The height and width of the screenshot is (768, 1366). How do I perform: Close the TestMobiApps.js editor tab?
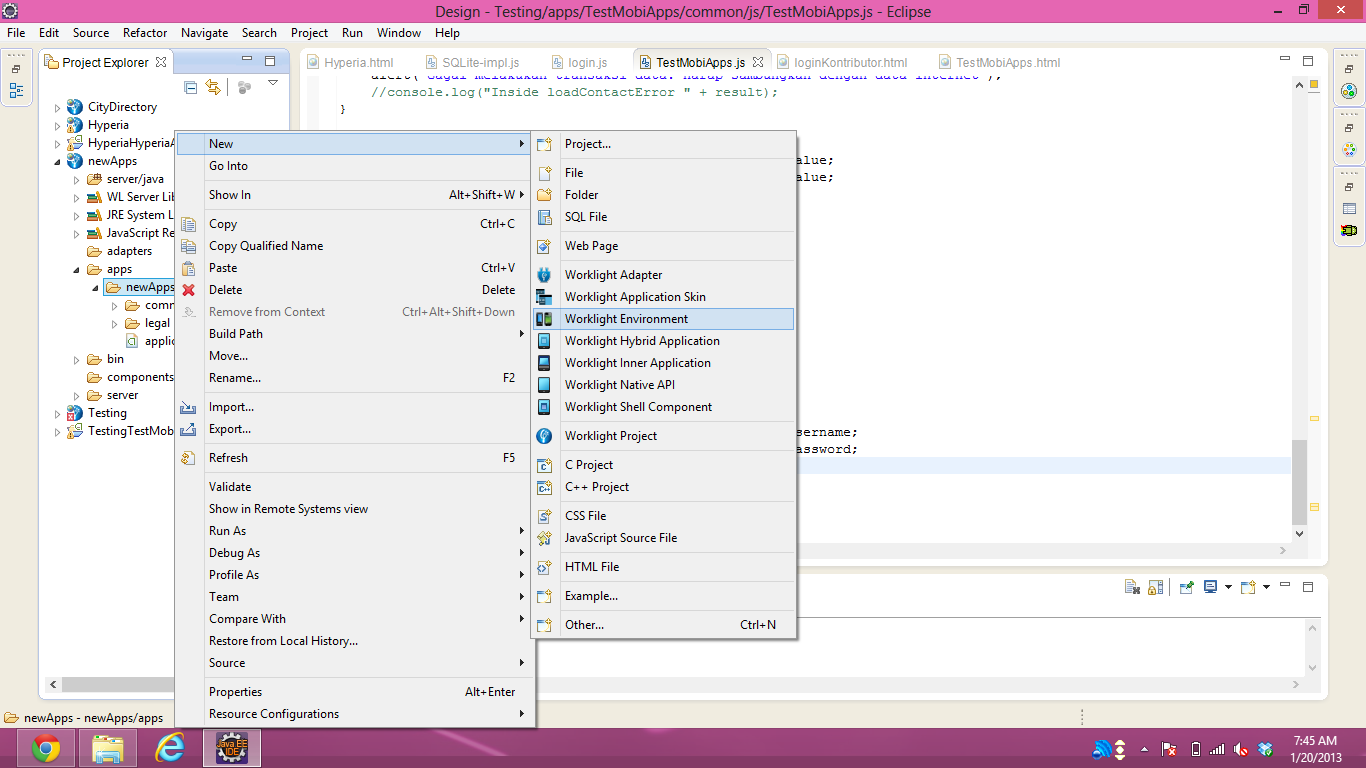click(757, 60)
